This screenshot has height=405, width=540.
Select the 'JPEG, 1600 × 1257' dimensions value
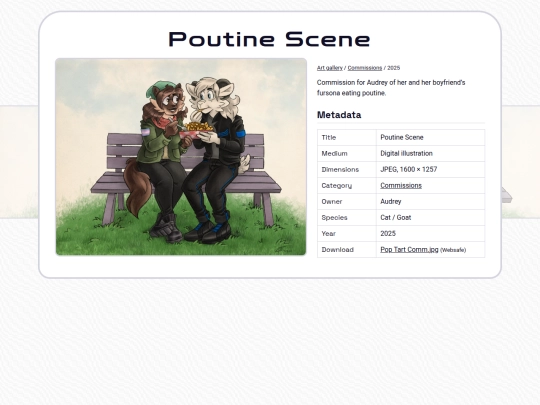point(408,169)
